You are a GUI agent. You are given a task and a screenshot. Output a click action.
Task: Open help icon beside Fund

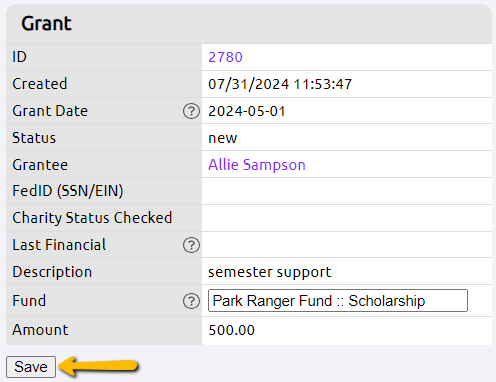(191, 301)
